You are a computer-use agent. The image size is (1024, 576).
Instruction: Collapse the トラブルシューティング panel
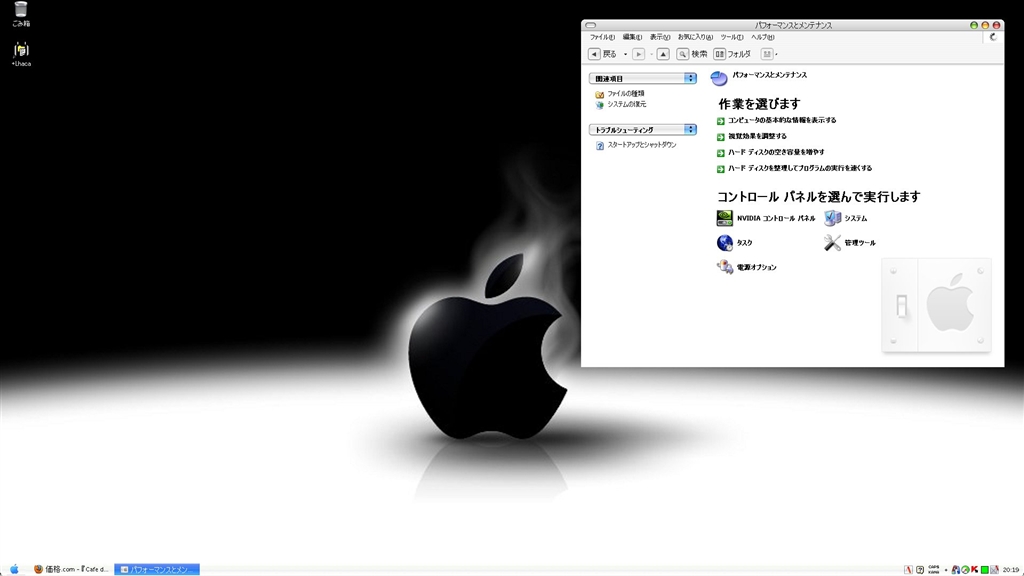(x=690, y=129)
